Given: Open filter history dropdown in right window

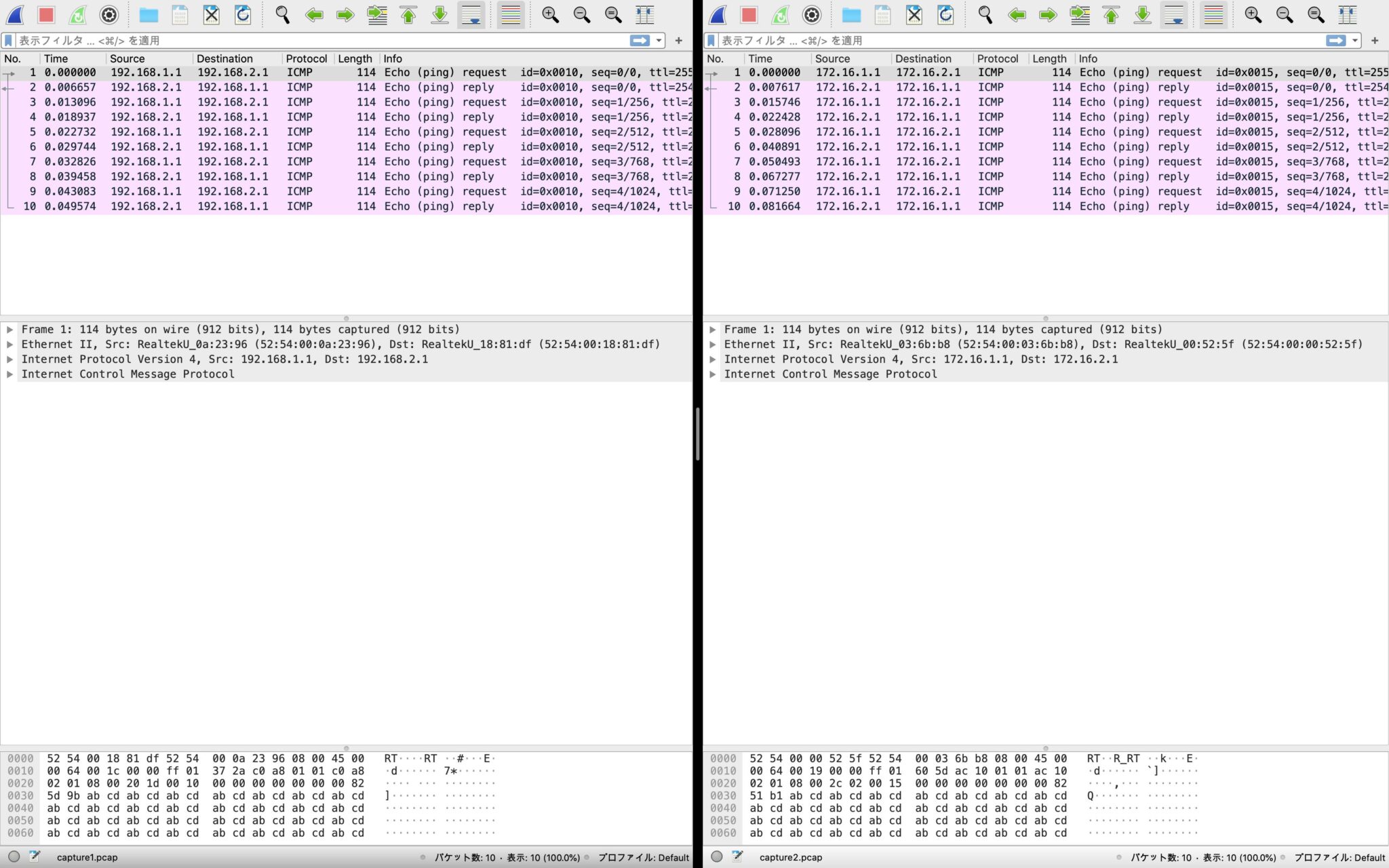Looking at the screenshot, I should [x=1355, y=41].
